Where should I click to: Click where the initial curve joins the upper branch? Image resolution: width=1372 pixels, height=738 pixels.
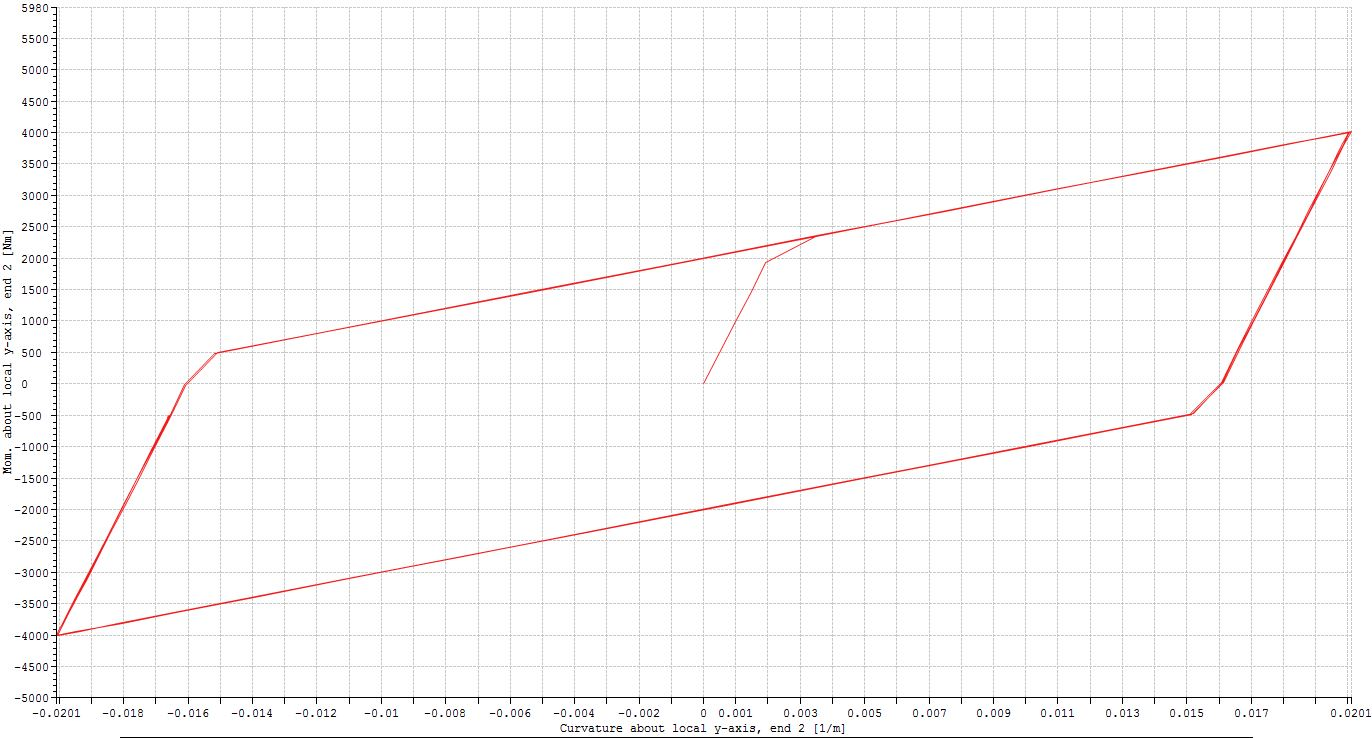point(817,236)
